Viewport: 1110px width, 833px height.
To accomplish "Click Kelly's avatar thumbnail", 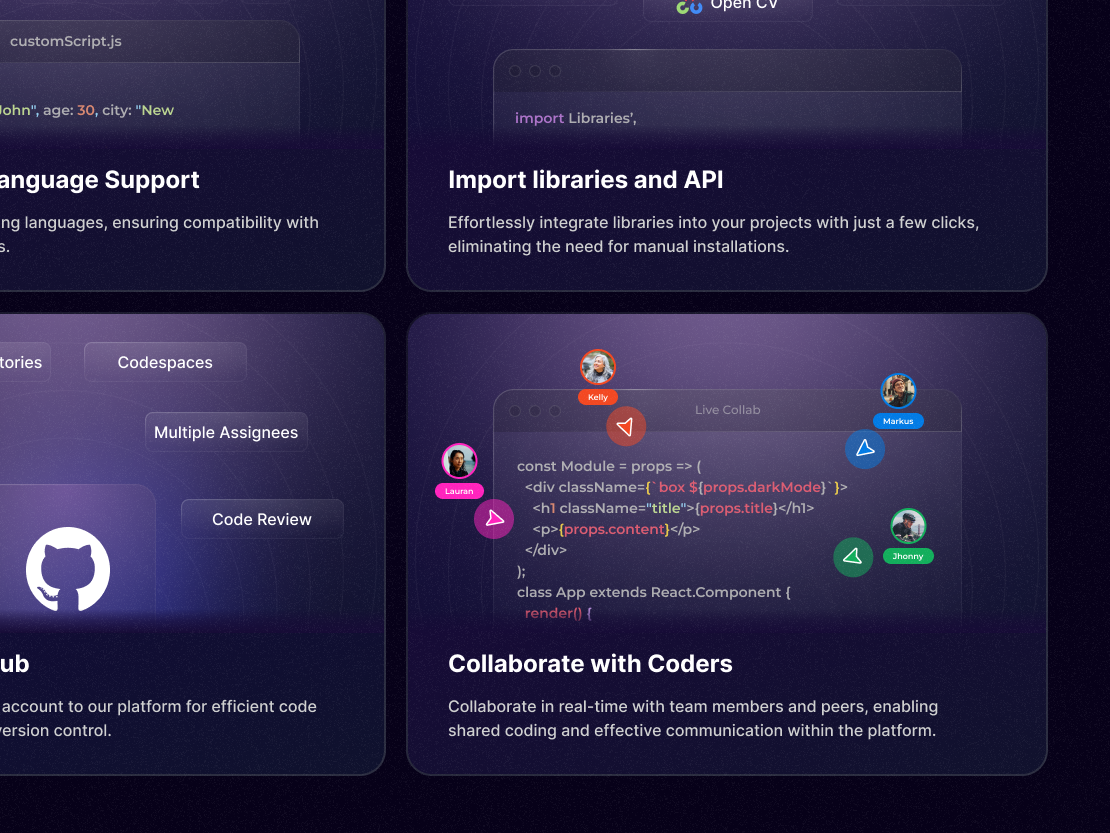I will point(597,368).
